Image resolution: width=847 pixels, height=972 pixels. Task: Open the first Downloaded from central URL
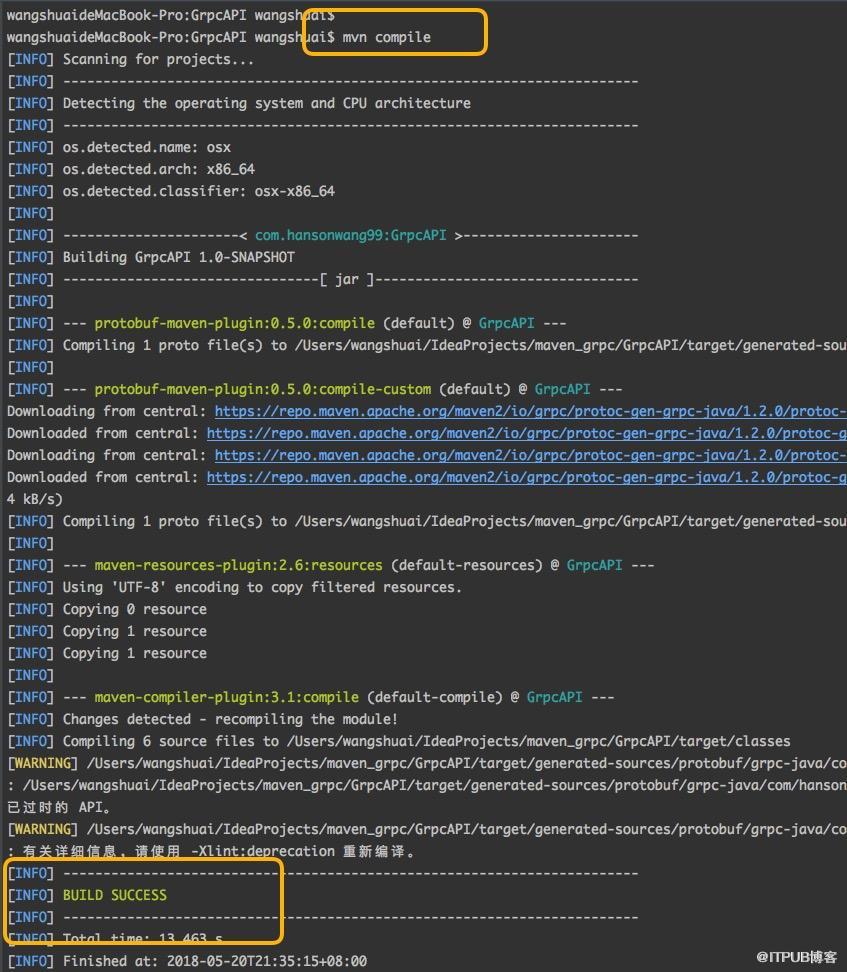[x=526, y=433]
